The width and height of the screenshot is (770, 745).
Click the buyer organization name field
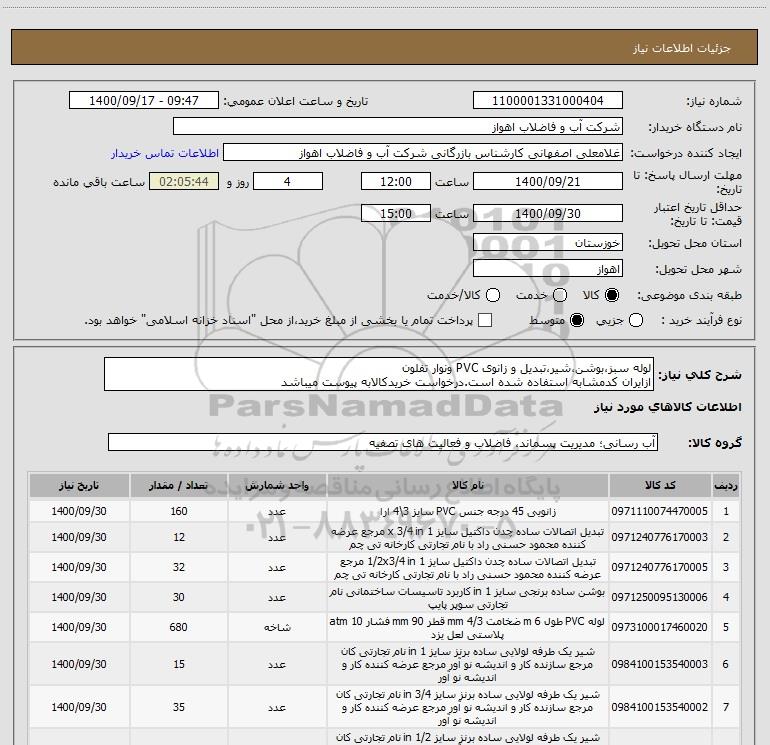(398, 127)
